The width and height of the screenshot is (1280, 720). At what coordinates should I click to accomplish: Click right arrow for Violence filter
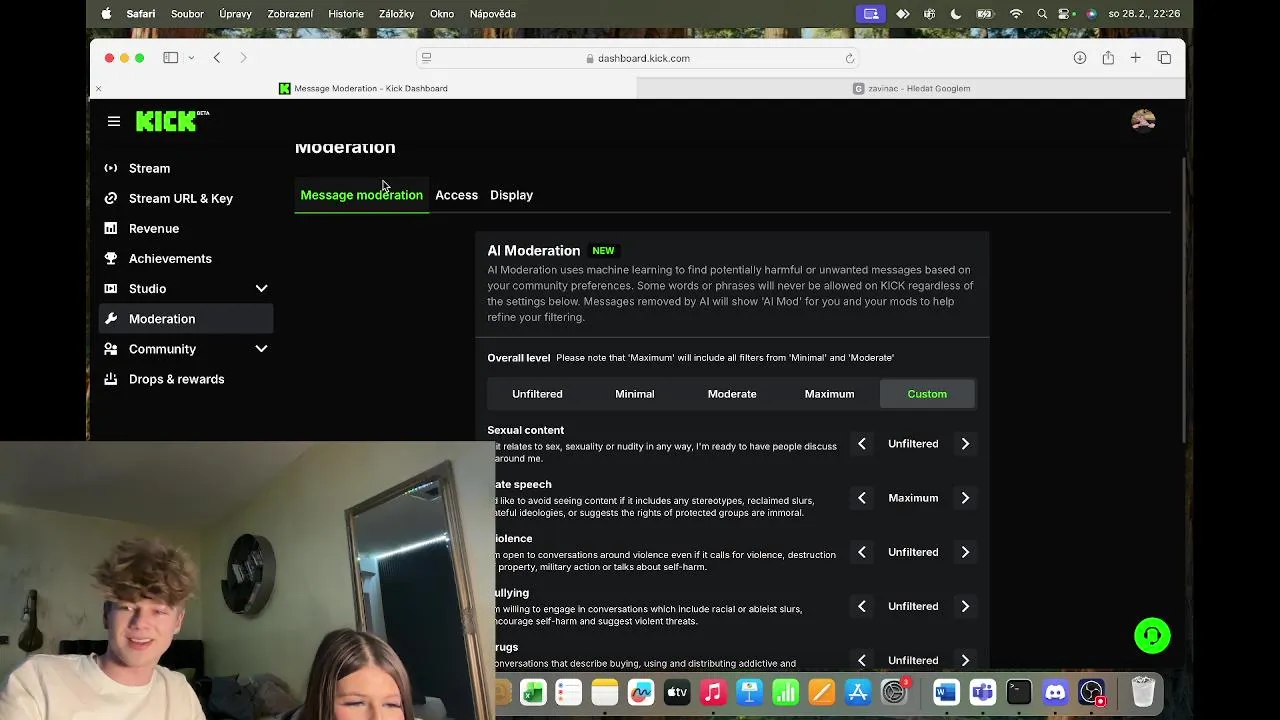pos(965,552)
